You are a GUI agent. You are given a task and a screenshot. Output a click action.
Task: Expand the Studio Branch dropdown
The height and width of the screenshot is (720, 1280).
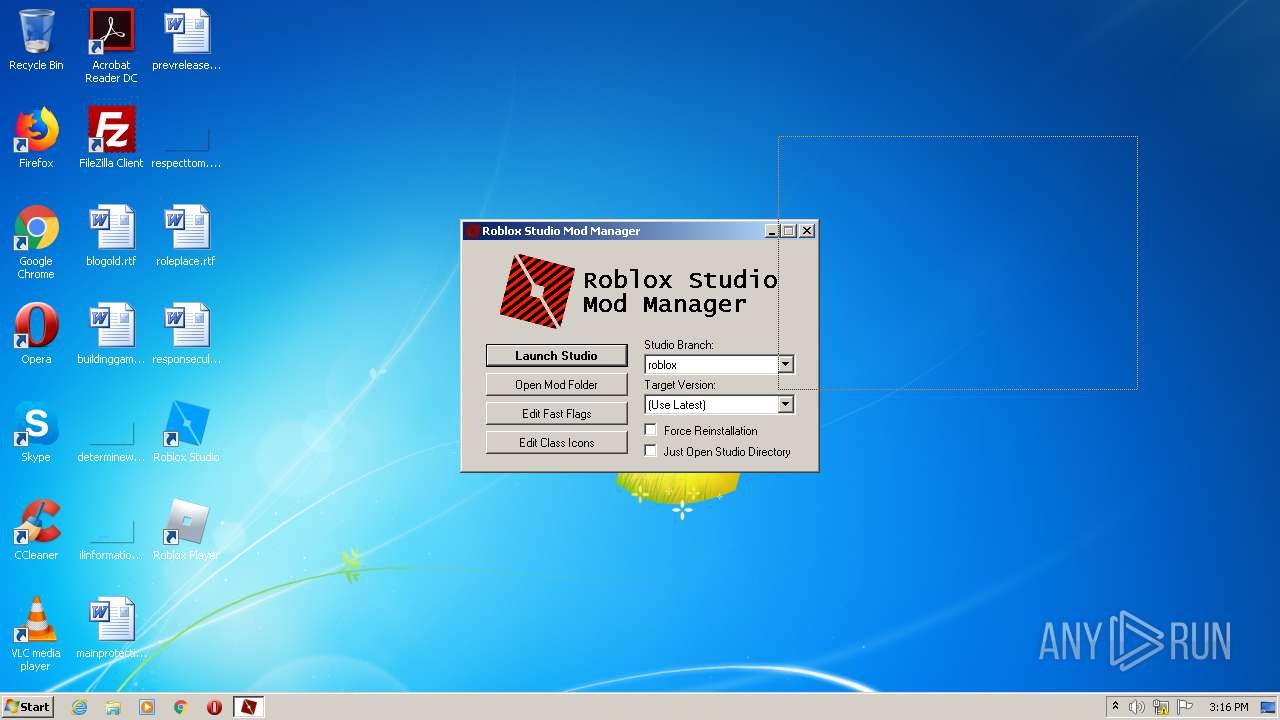click(786, 365)
